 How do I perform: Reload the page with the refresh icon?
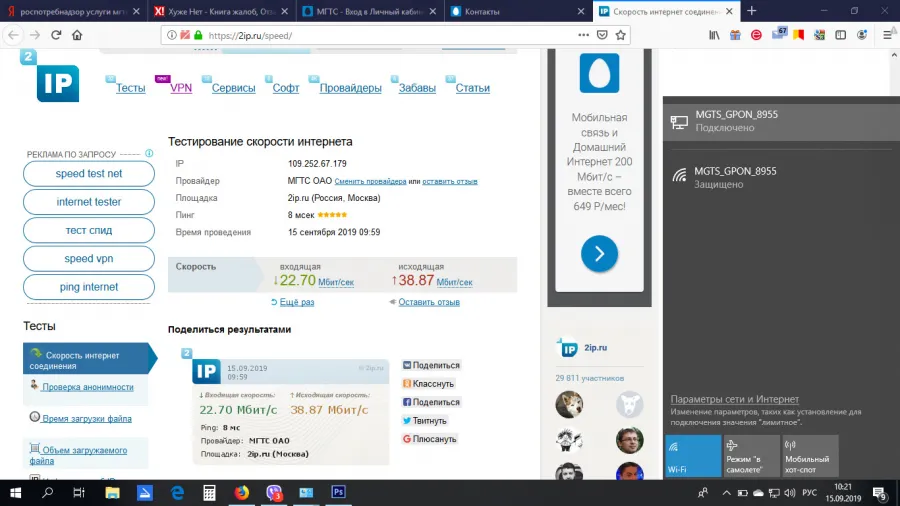56,35
